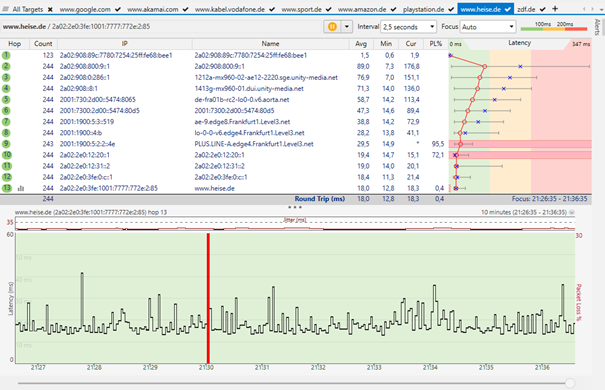This screenshot has width=605, height=390.
Task: Click the 72,1 packet loss value for hop 10
Action: point(438,155)
